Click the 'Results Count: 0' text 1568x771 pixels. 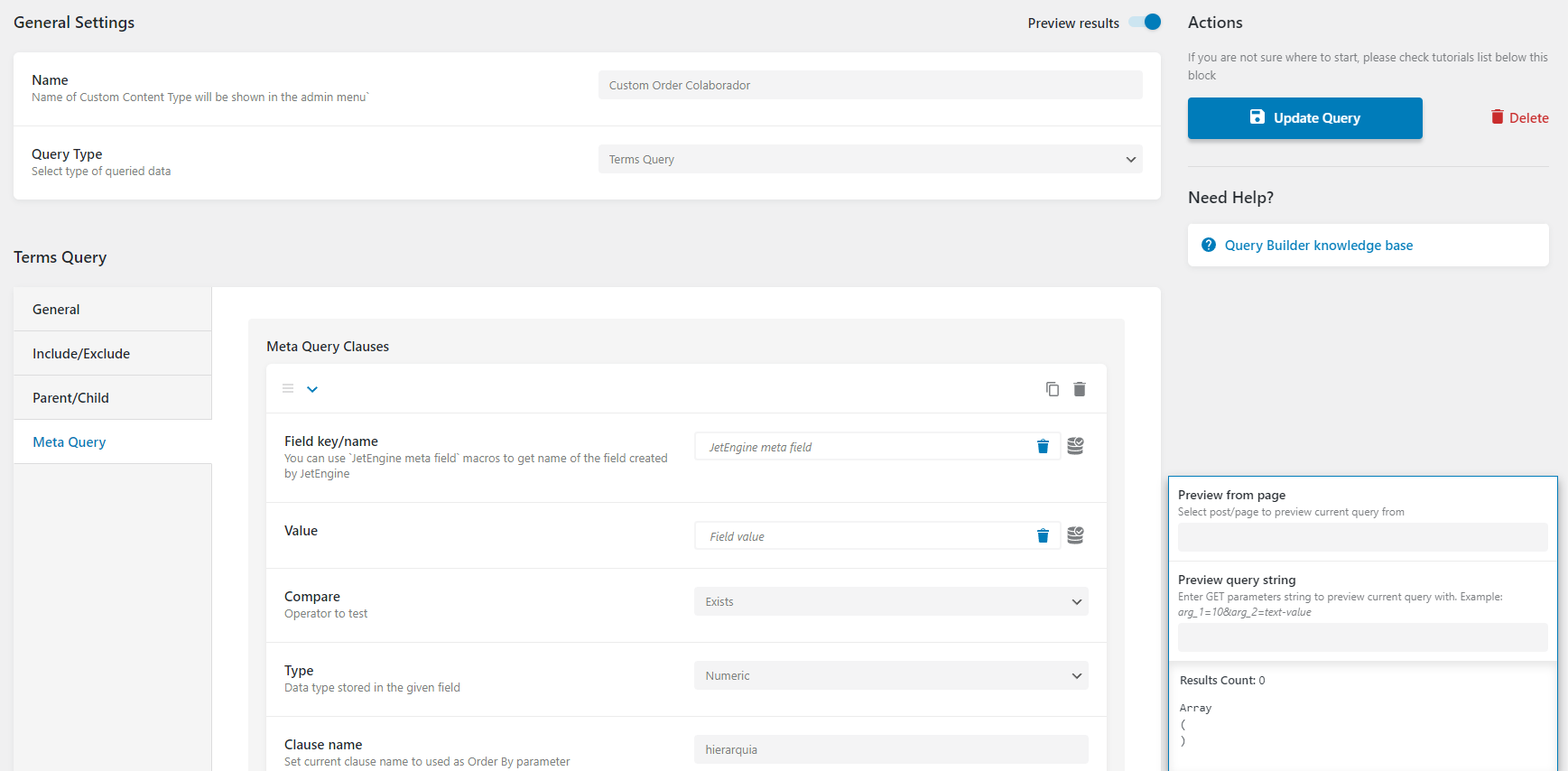(x=1222, y=681)
